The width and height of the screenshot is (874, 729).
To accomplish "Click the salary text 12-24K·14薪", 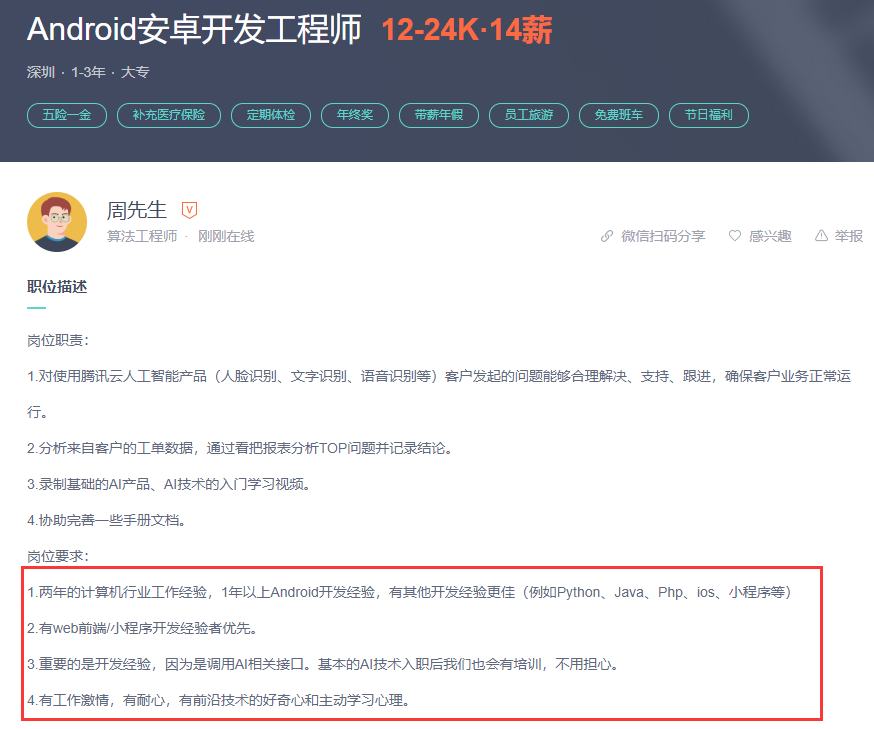I will coord(467,30).
